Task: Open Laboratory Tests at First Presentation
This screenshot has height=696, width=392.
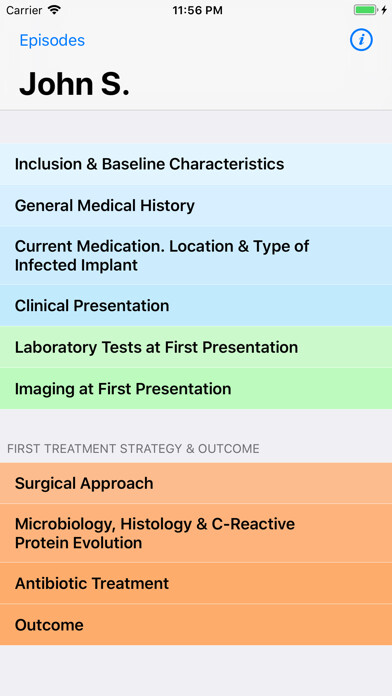Action: 196,347
